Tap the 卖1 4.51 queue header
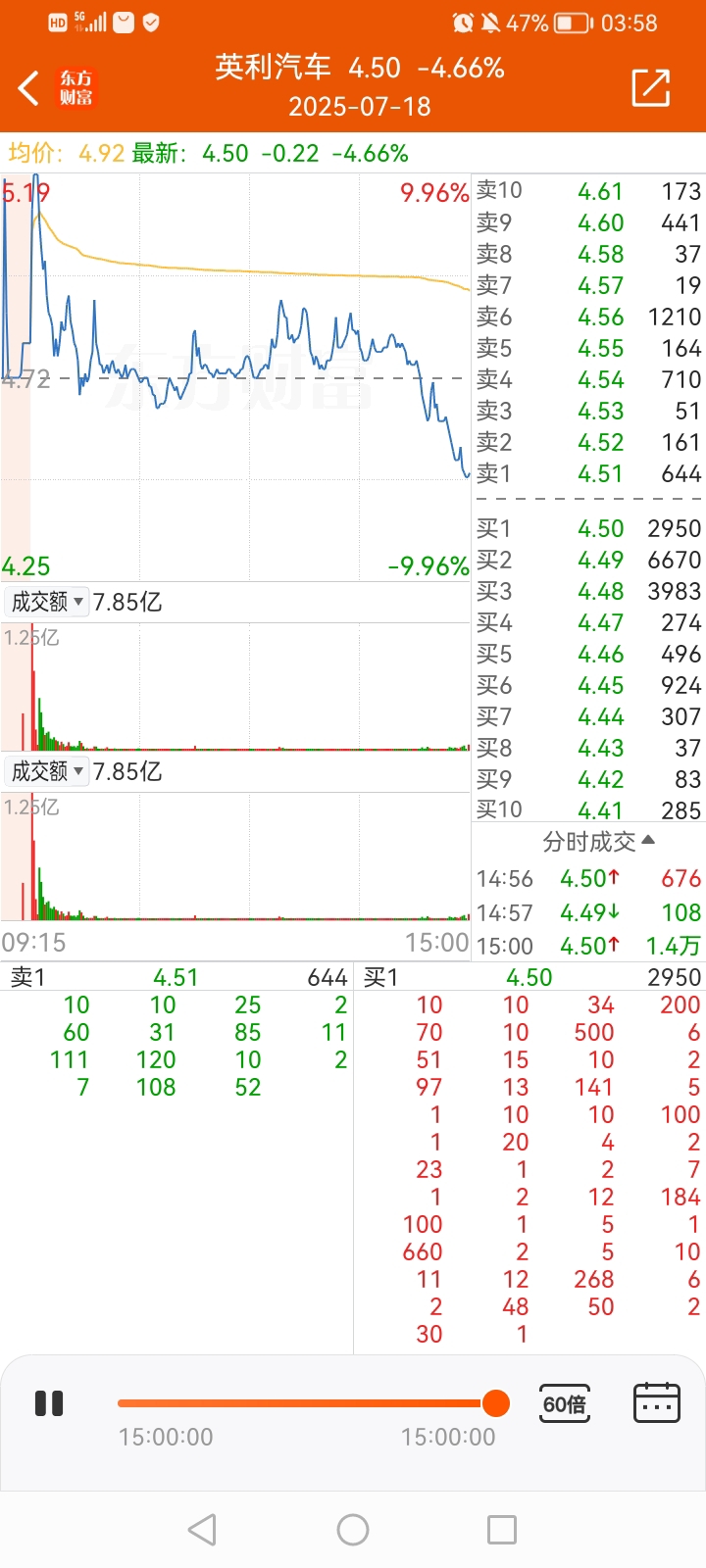This screenshot has width=706, height=1568. [x=176, y=977]
